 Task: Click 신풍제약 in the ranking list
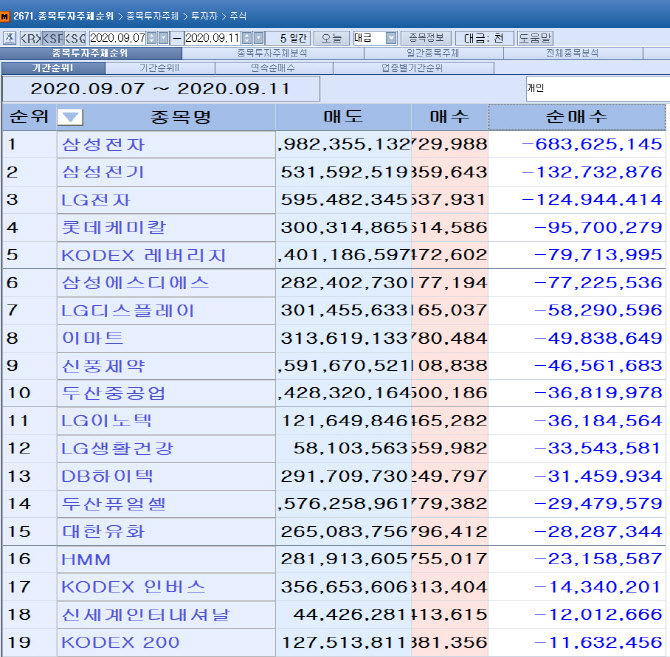(104, 366)
